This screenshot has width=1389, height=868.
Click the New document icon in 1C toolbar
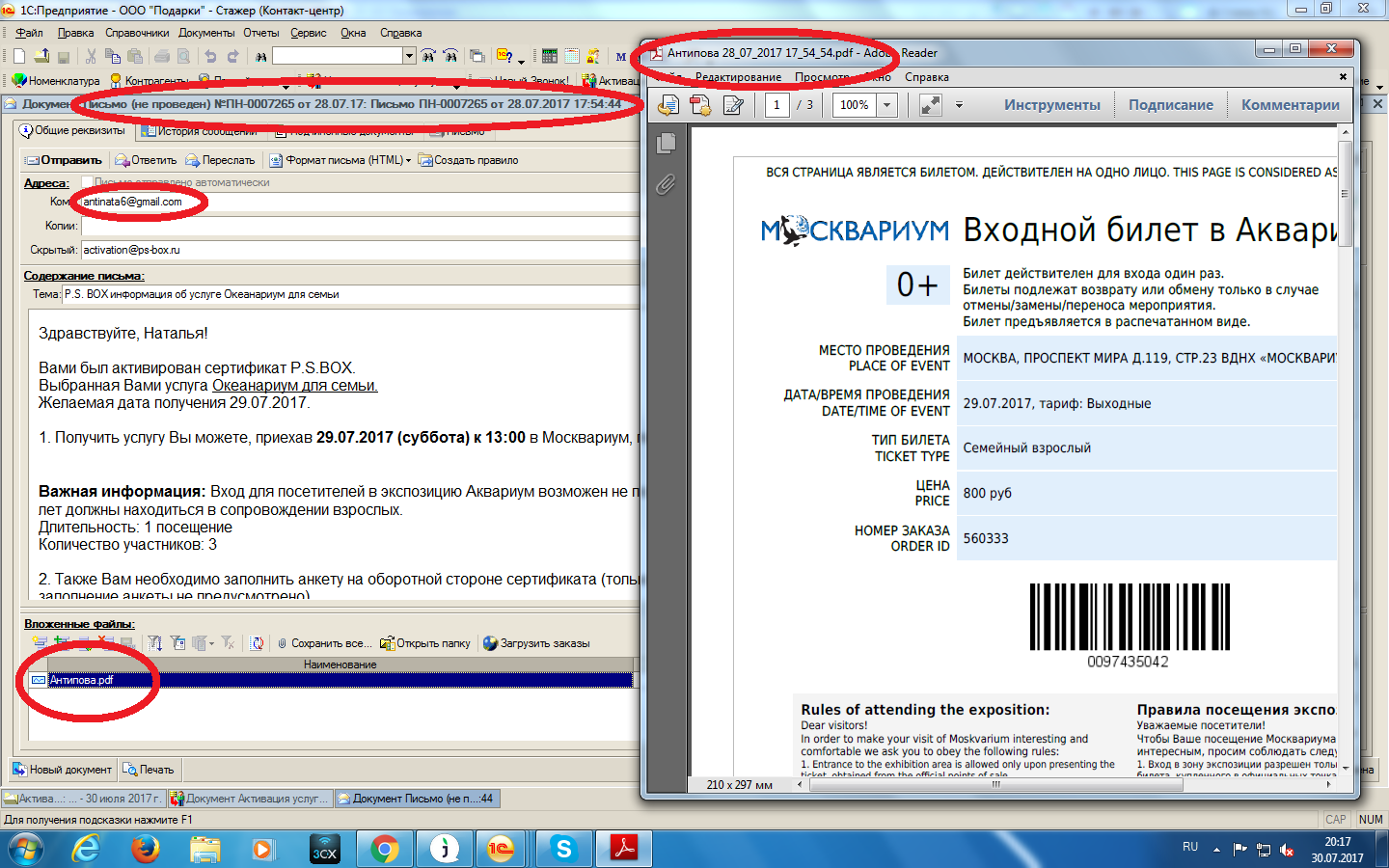(19, 56)
